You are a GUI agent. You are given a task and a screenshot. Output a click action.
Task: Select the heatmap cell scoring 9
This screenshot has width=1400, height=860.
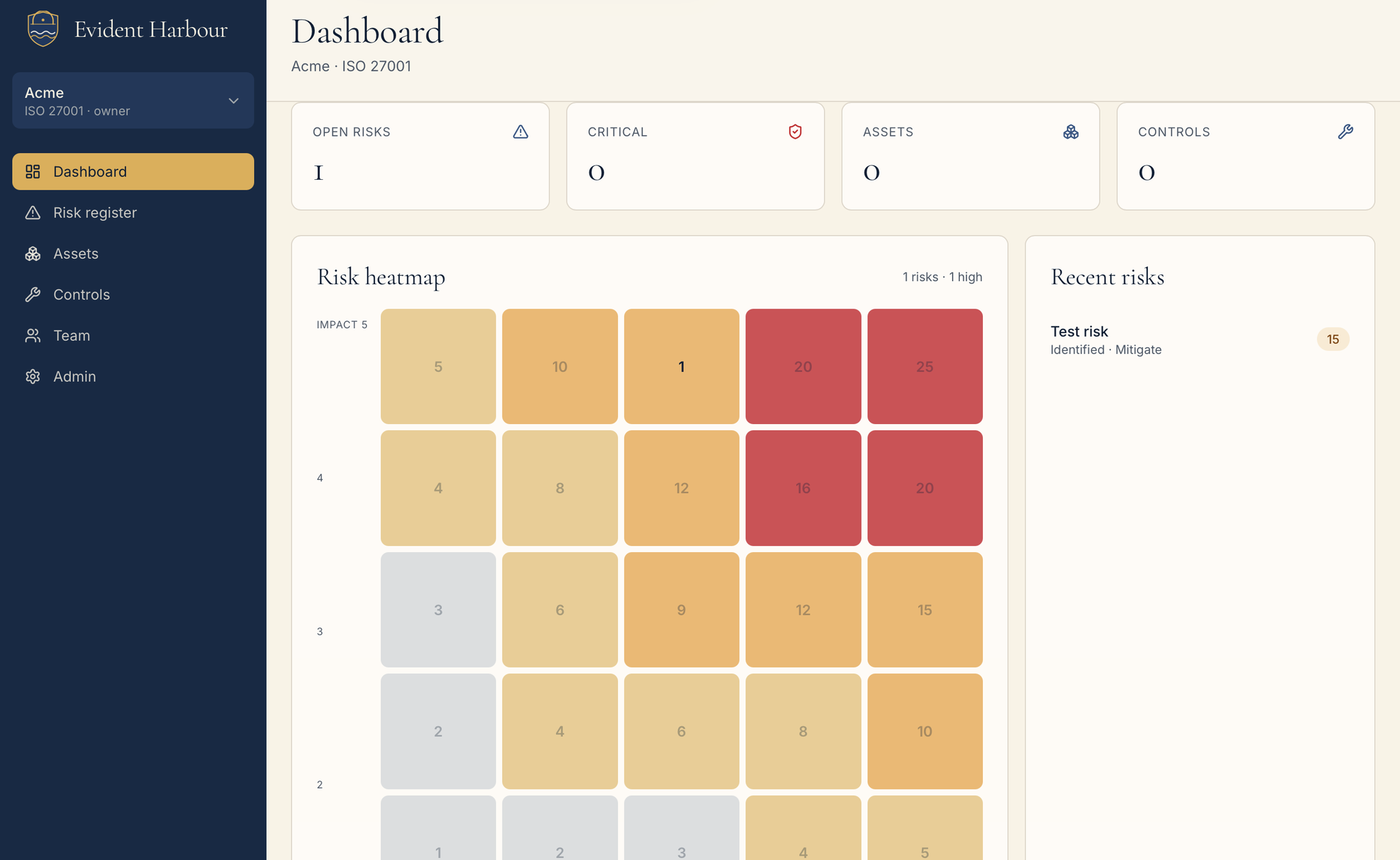tap(681, 609)
